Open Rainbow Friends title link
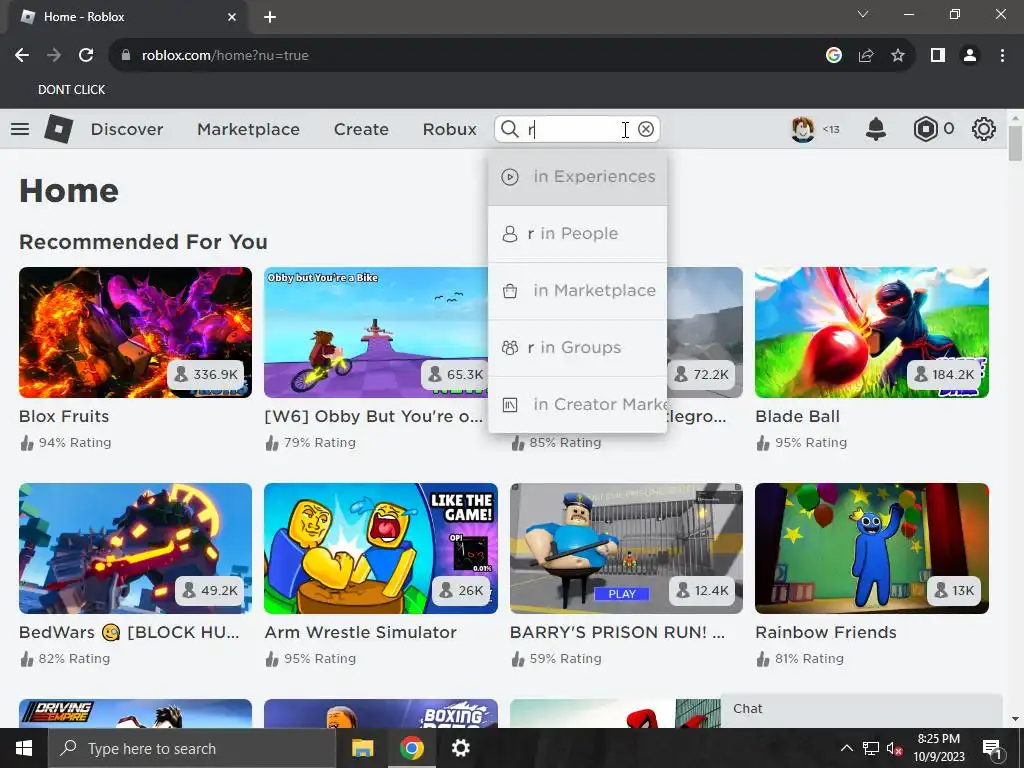This screenshot has height=768, width=1024. 825,632
